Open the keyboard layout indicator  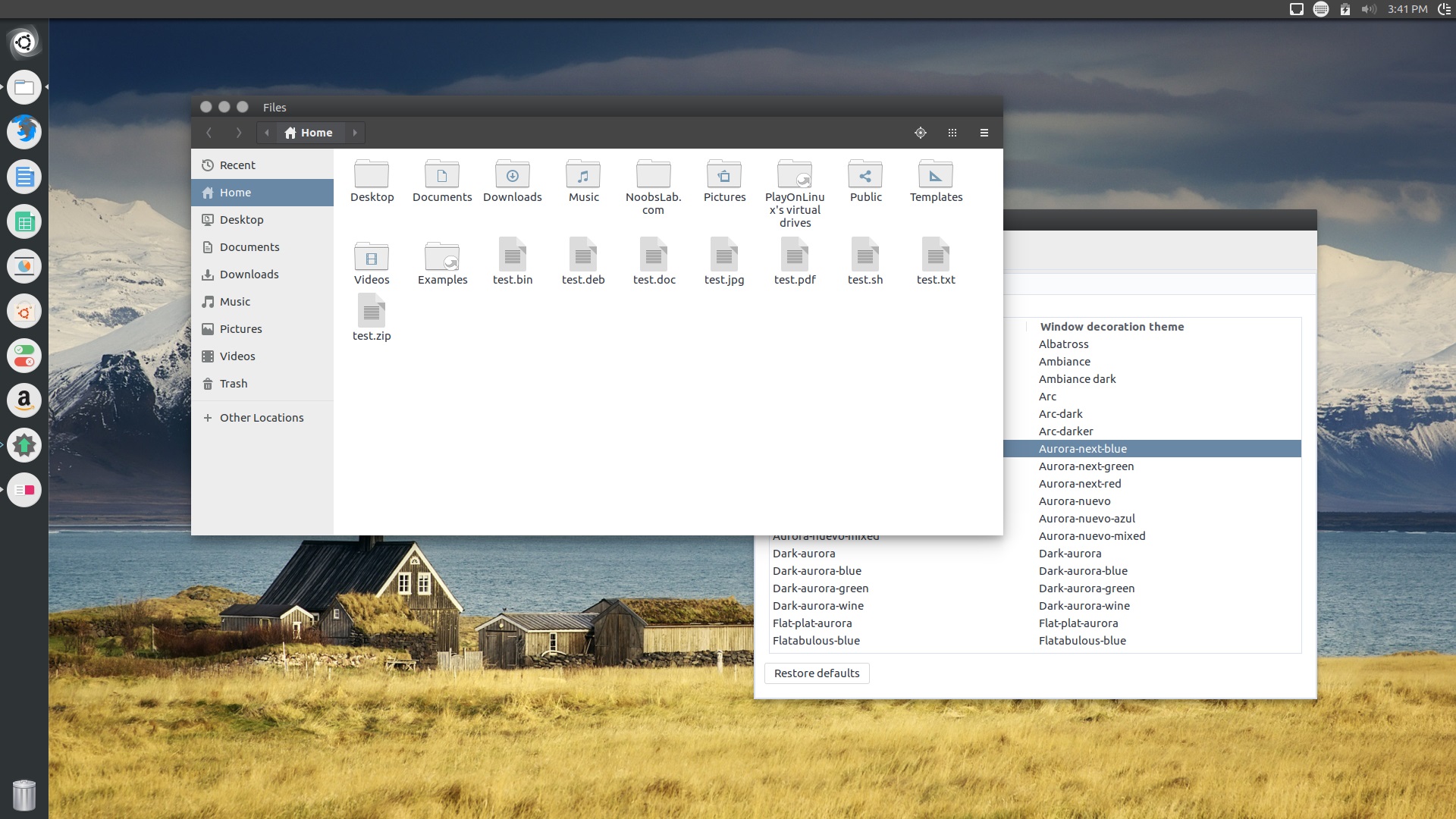[1321, 10]
